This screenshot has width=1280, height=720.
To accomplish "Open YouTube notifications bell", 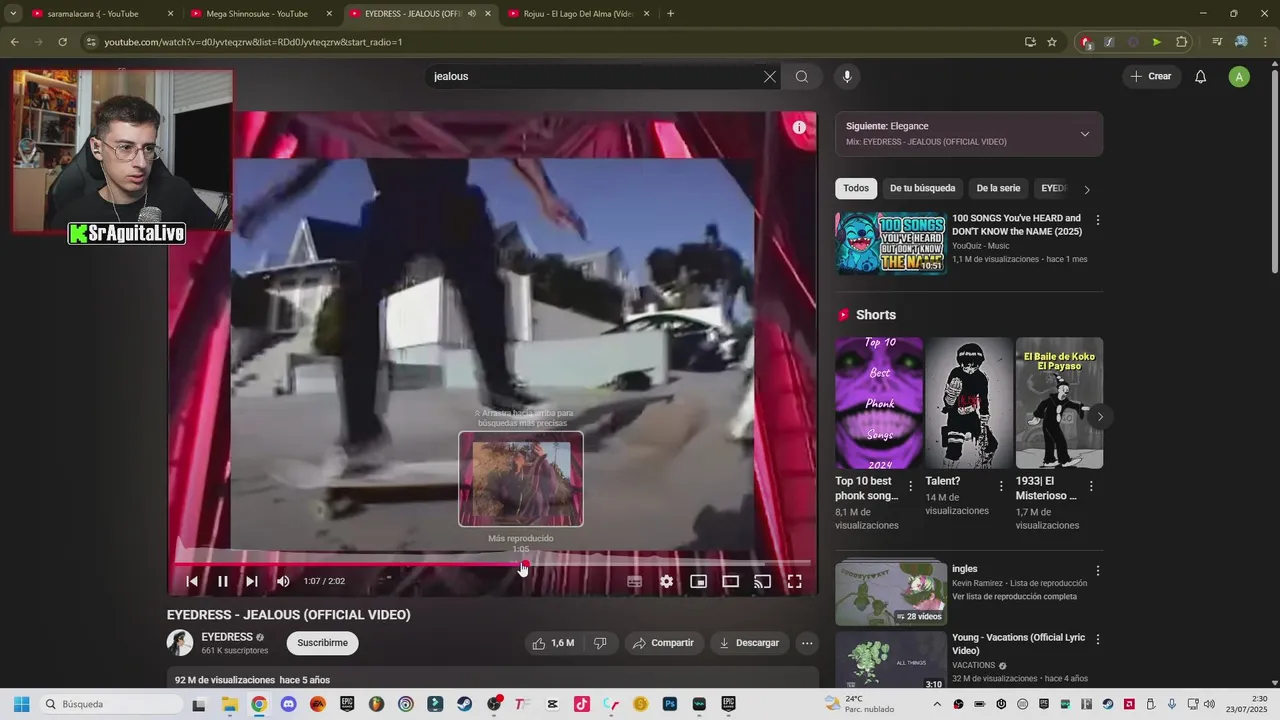I will click(1201, 77).
